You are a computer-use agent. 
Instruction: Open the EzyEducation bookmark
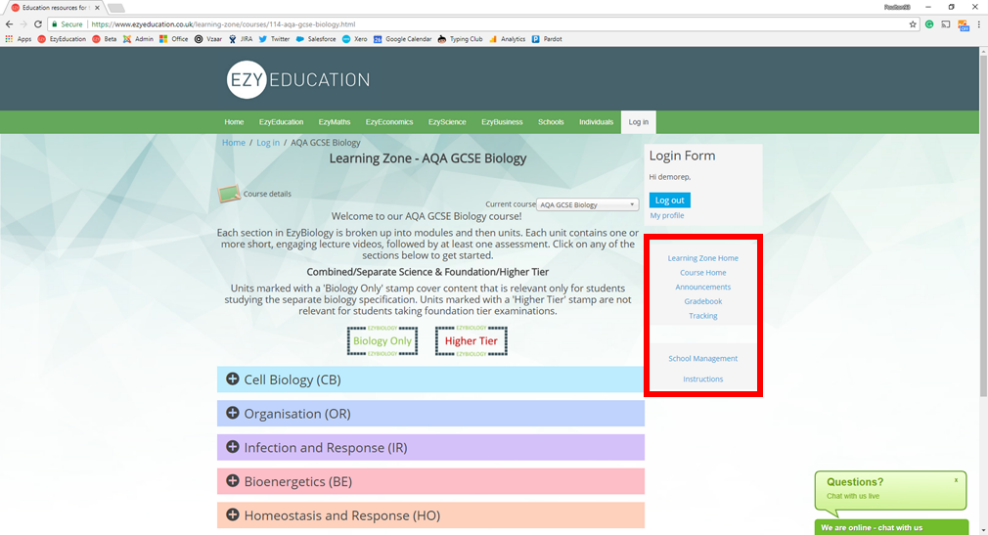[x=61, y=39]
